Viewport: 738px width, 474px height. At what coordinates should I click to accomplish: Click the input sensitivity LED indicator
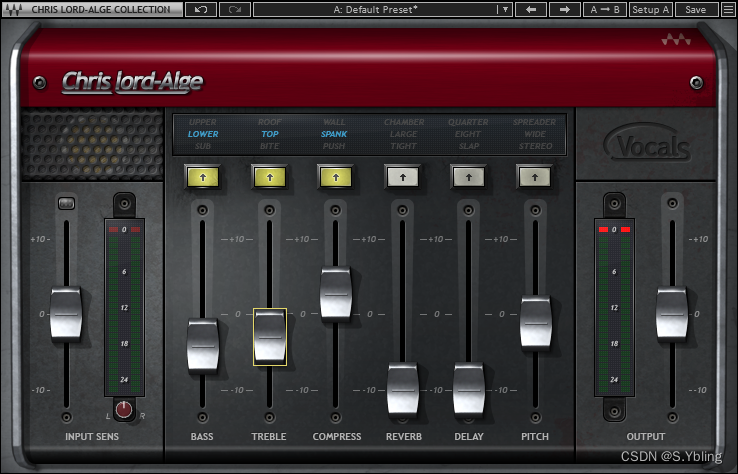click(x=66, y=203)
